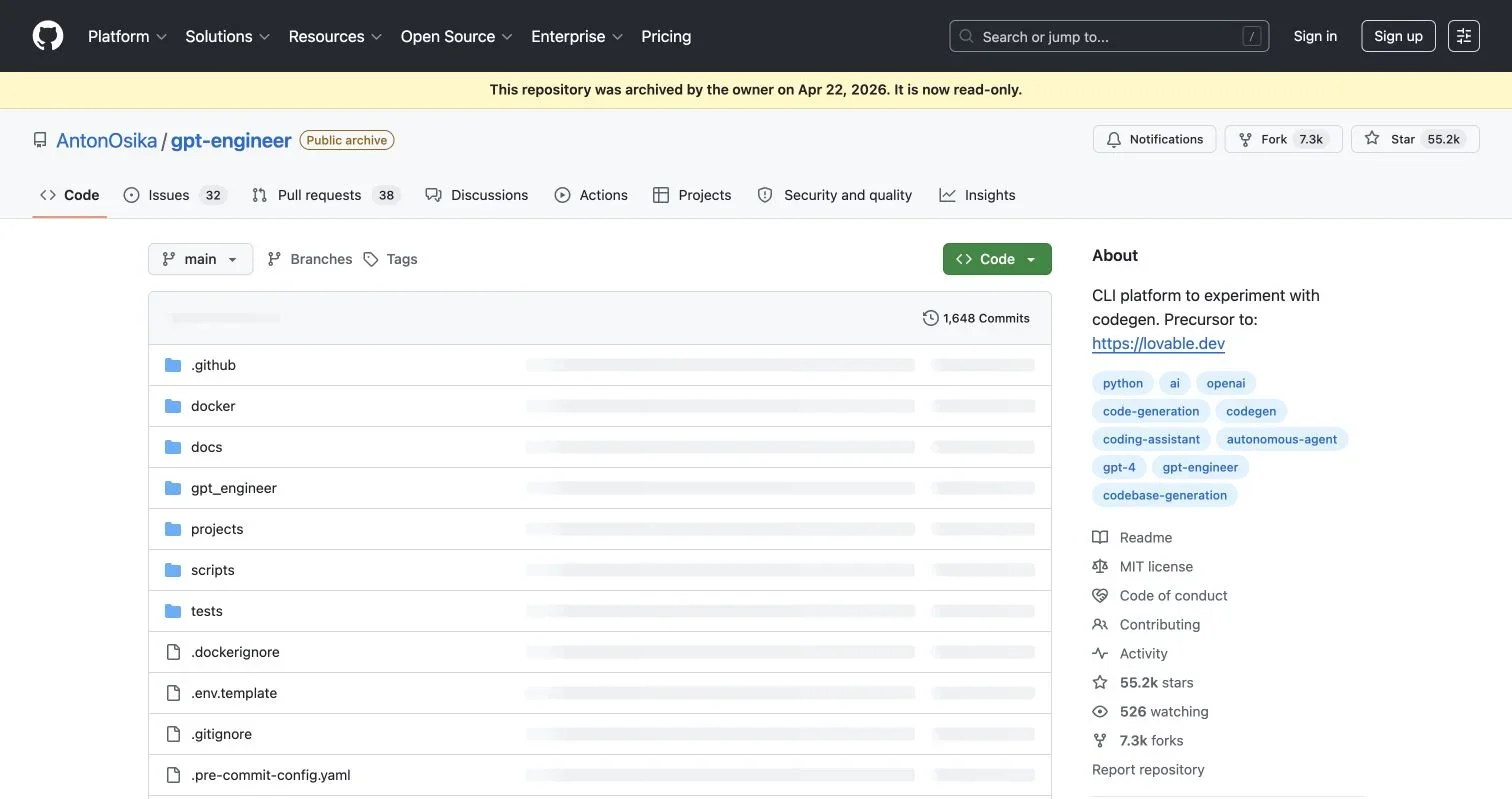Click the .github folder icon

pos(173,365)
